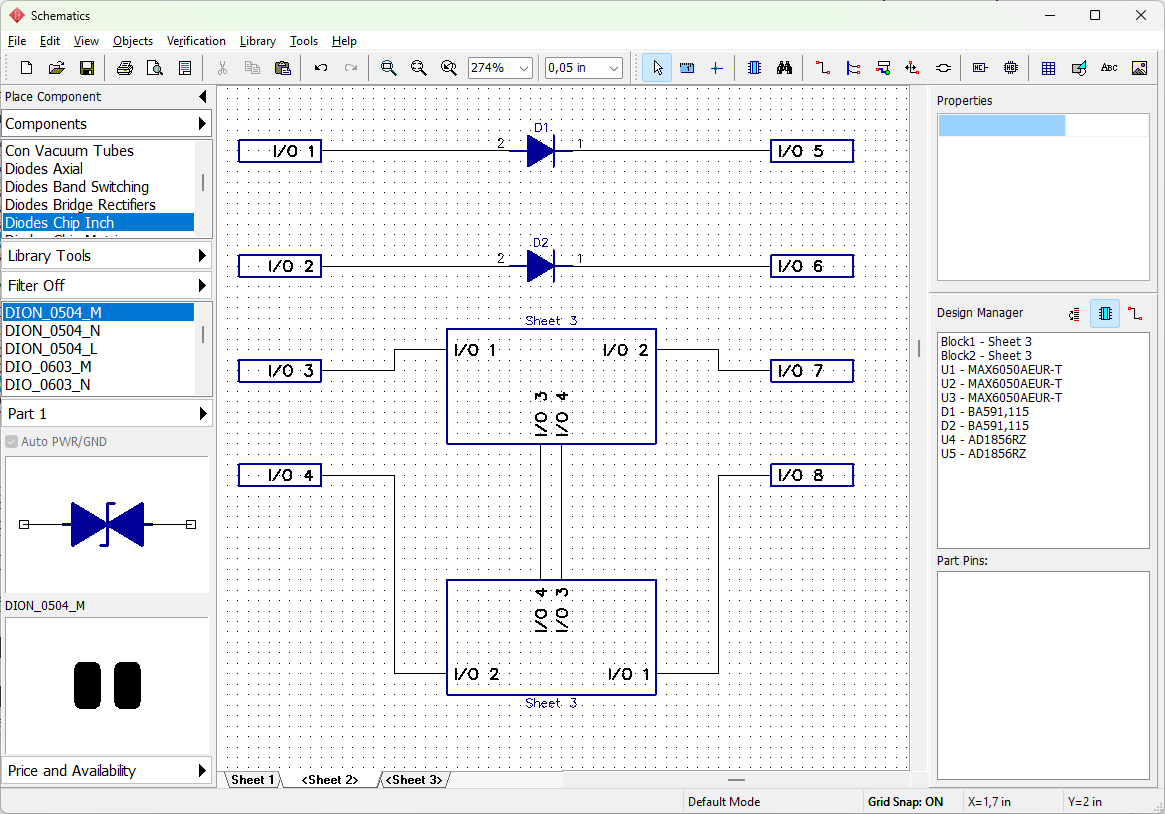Image resolution: width=1165 pixels, height=814 pixels.
Task: Open the Verification menu
Action: pyautogui.click(x=196, y=41)
